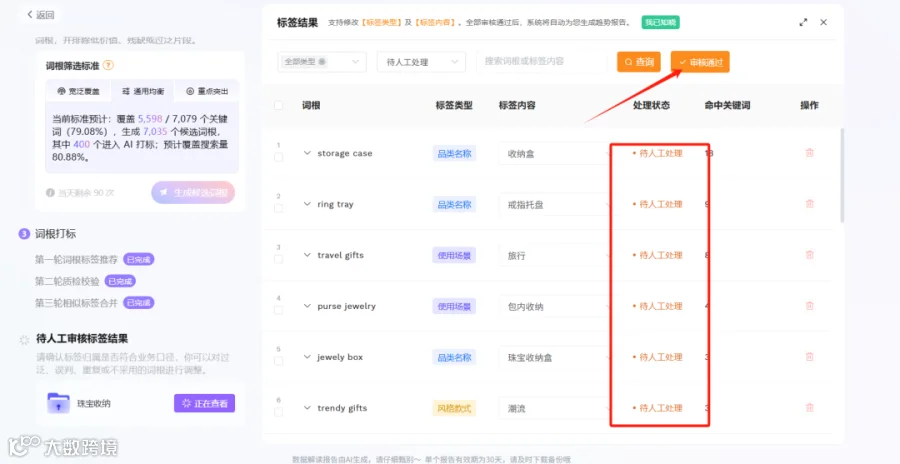Click the 珠宝收纳 folder icon
The image size is (900, 464).
tap(58, 403)
